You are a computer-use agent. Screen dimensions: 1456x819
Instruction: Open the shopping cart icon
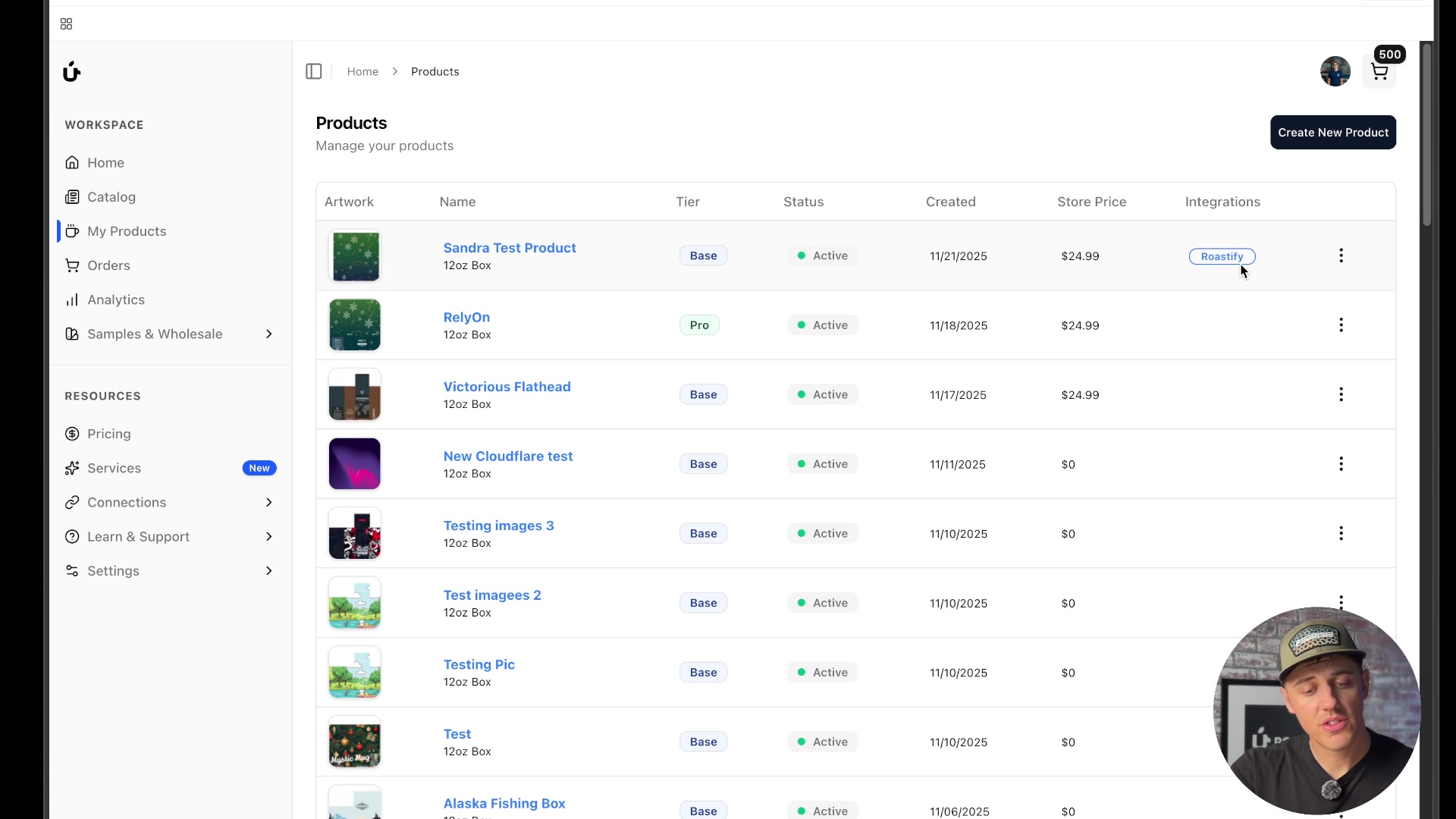1379,72
